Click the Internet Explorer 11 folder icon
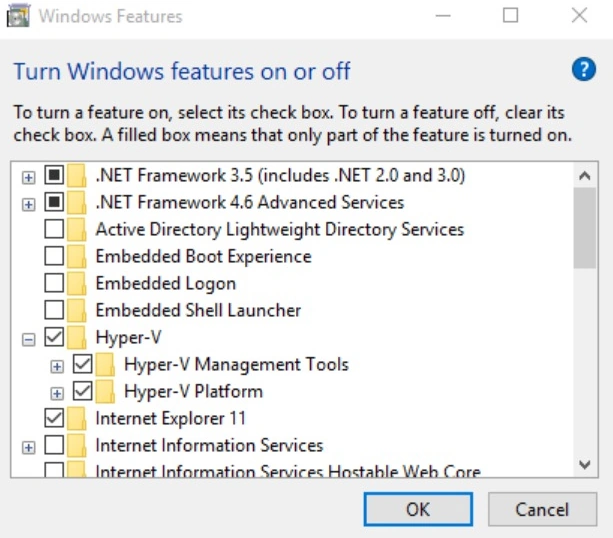 click(77, 419)
